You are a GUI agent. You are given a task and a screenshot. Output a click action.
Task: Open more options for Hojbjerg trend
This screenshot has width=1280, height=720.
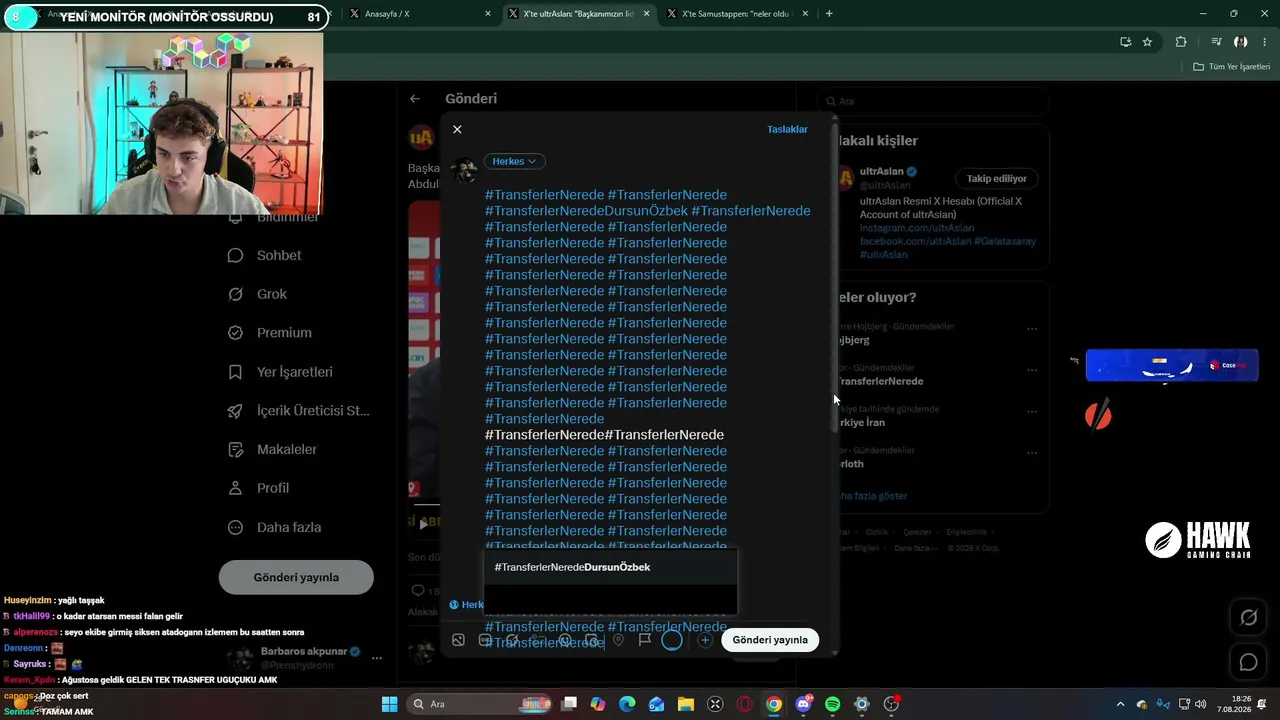point(1032,329)
